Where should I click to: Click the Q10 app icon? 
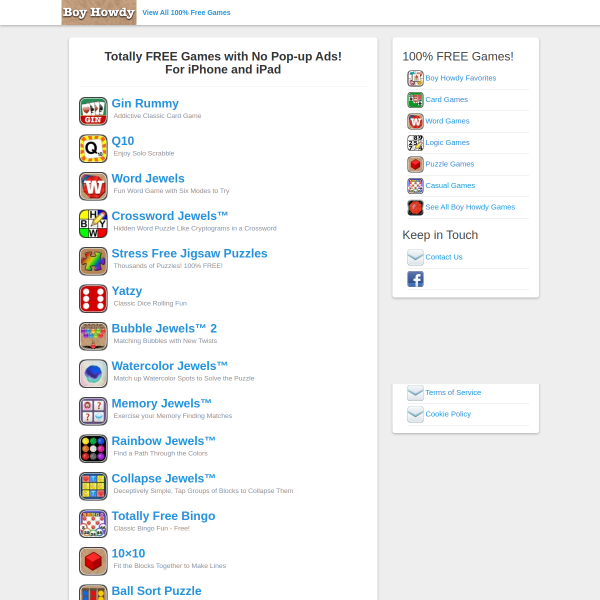coord(93,148)
